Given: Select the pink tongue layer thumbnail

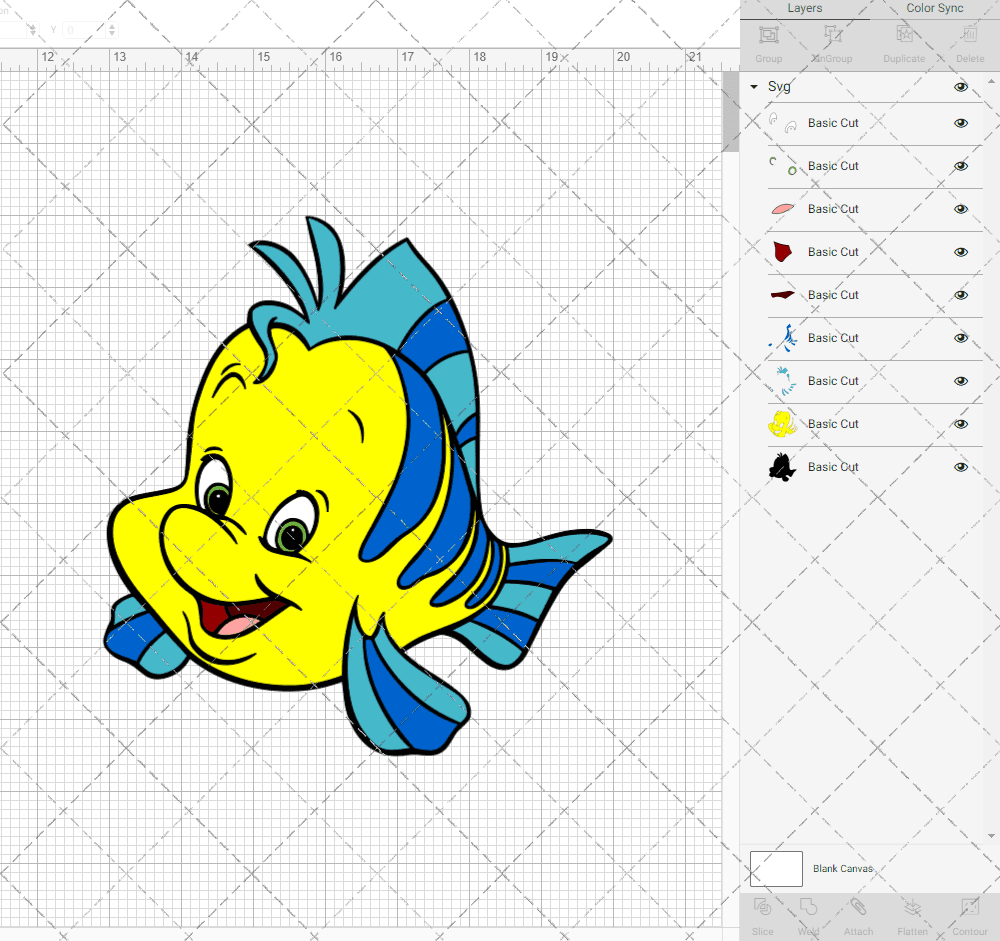Looking at the screenshot, I should point(783,209).
